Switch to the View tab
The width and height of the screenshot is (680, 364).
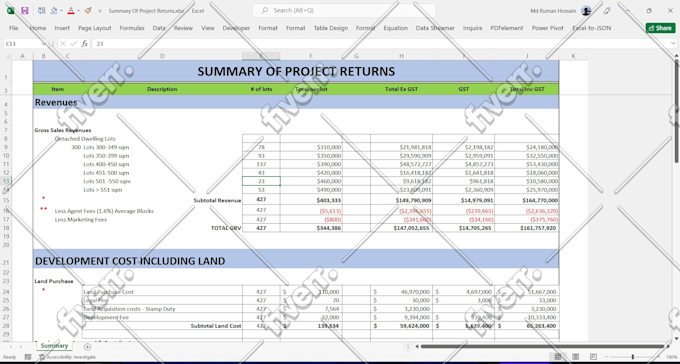coord(208,28)
